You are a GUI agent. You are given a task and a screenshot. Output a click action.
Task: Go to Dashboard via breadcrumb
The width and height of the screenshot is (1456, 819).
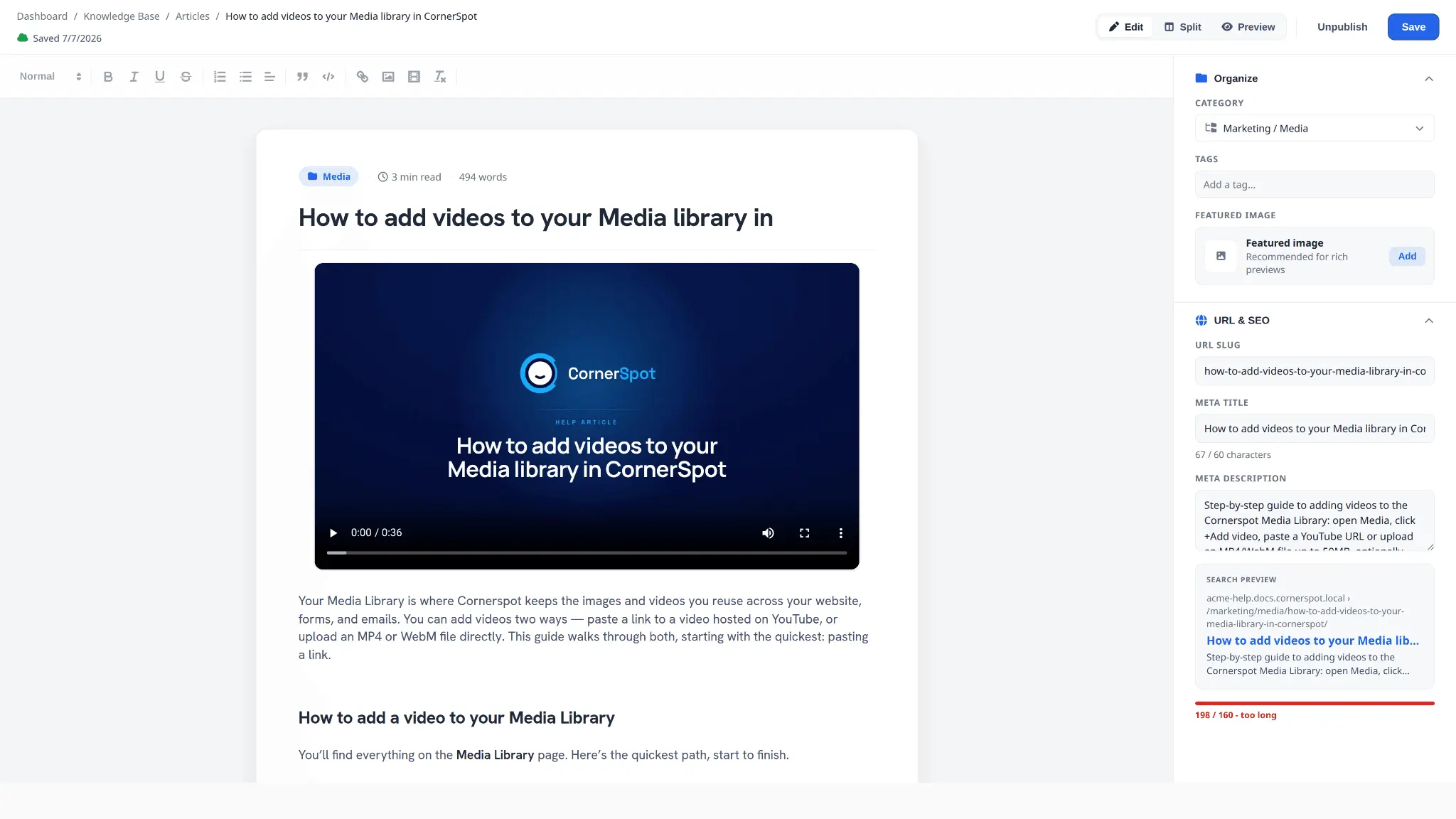(42, 16)
